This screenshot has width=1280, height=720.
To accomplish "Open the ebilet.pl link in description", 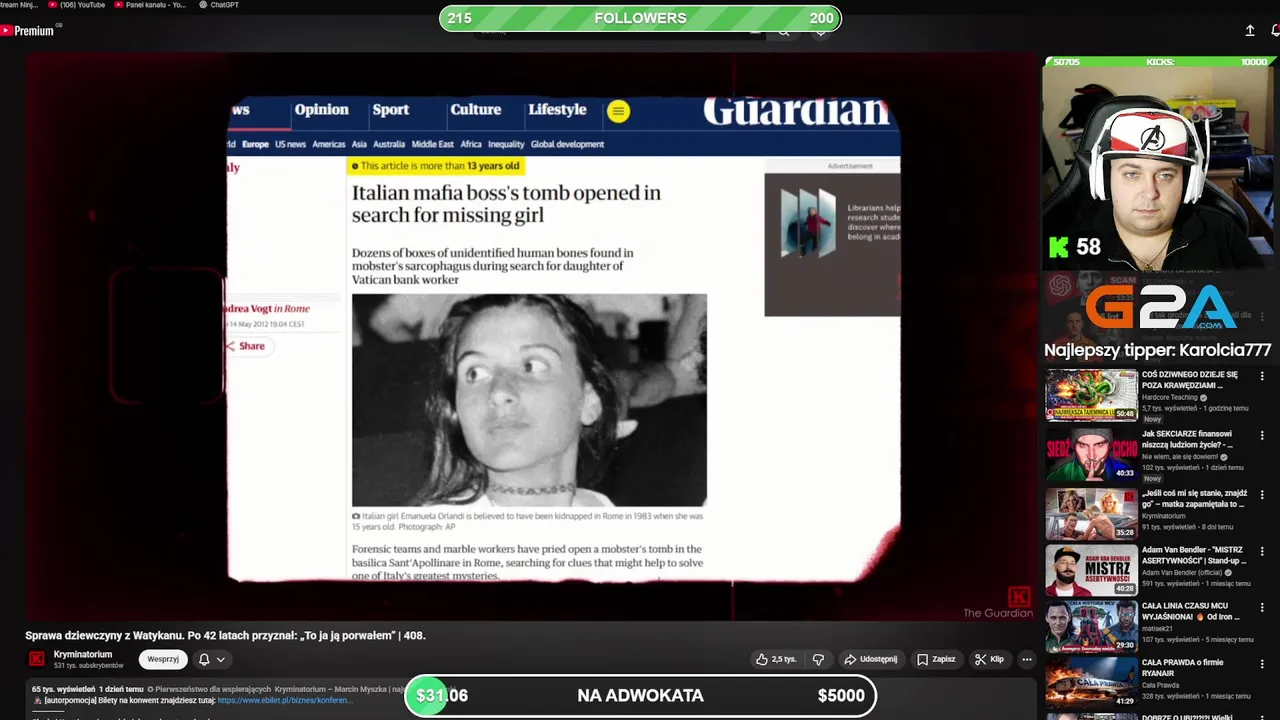I will click(285, 700).
